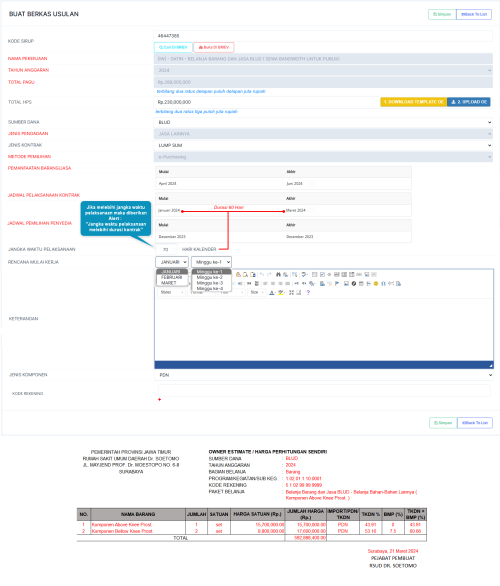Viewport: 500px width, 586px height.
Task: Click Paste as plain text icon
Action: (246, 274)
